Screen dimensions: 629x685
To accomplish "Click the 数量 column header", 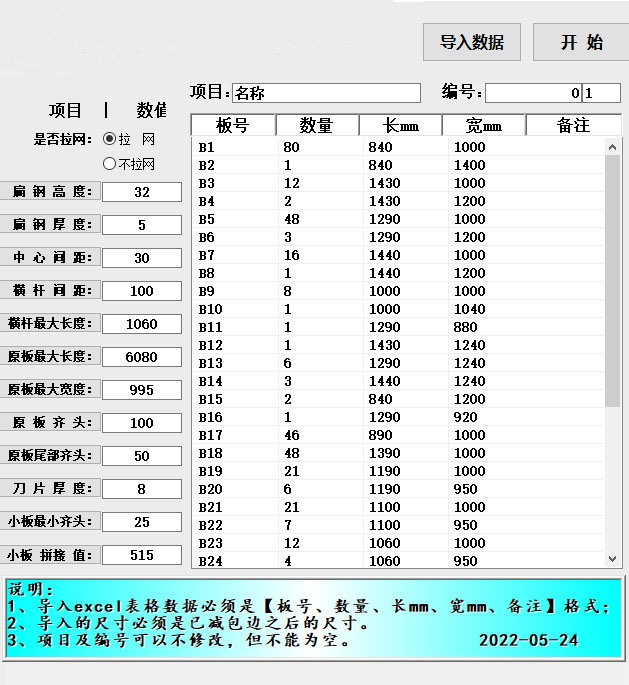I will (316, 125).
